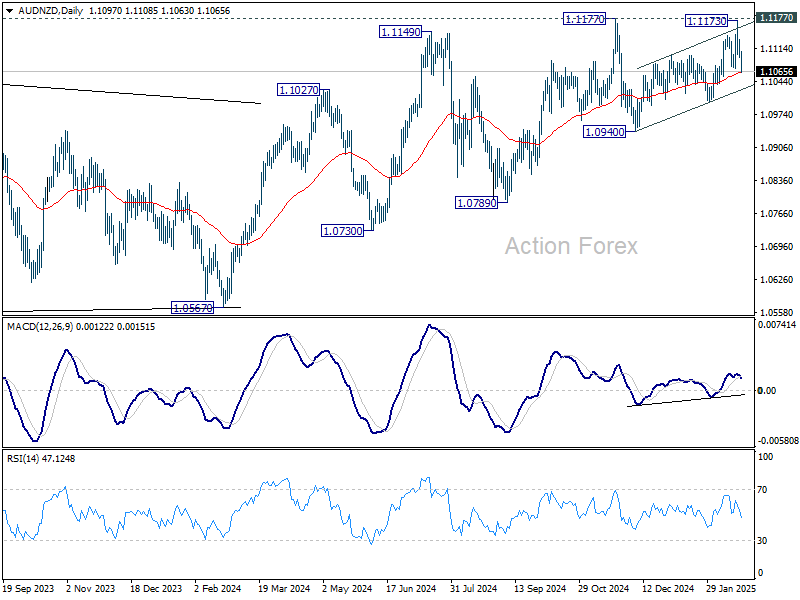
Task: Click the 2 Nov 2023 date on time axis
Action: point(91,588)
